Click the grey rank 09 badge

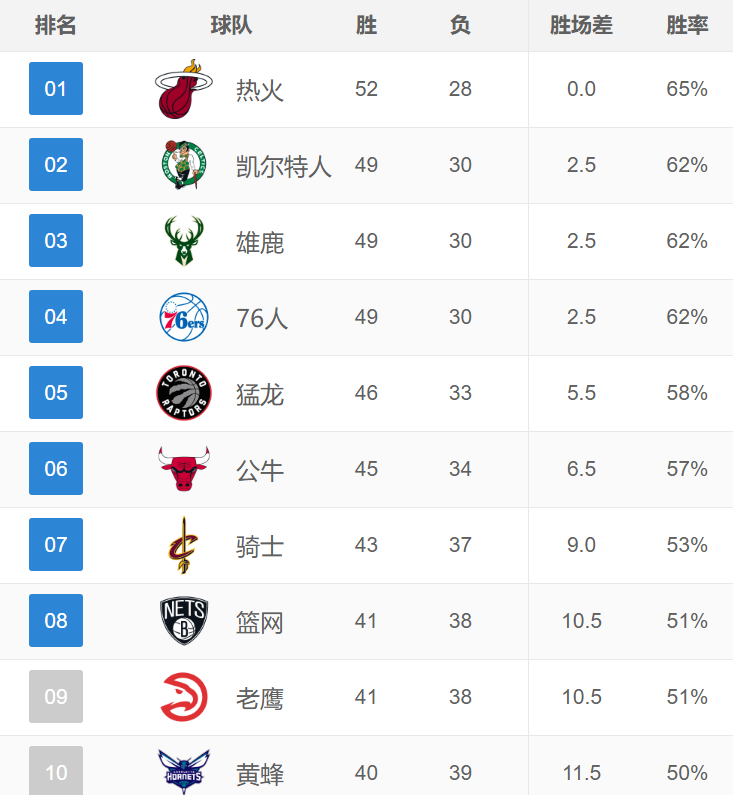[56, 697]
